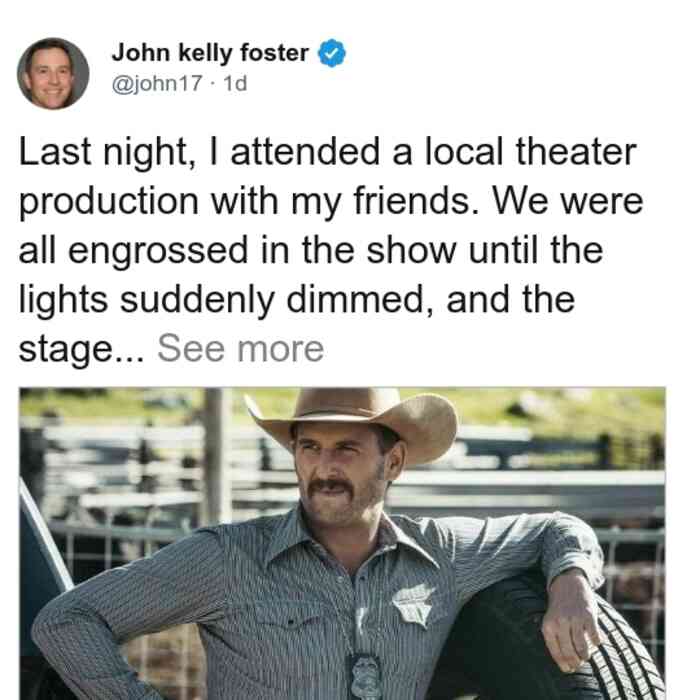This screenshot has width=700, height=700.
Task: Click the phrase 'engrossed in the show'
Action: [x=262, y=251]
